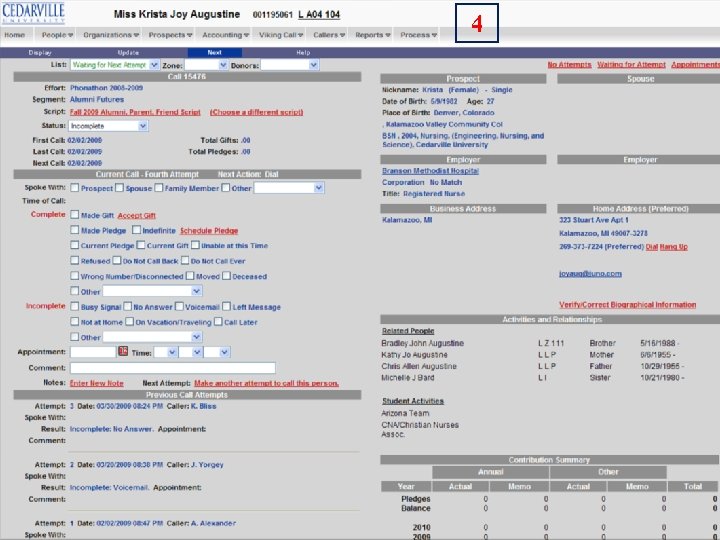This screenshot has height=540, width=720.
Task: Click into the Comment text field
Action: [173, 367]
